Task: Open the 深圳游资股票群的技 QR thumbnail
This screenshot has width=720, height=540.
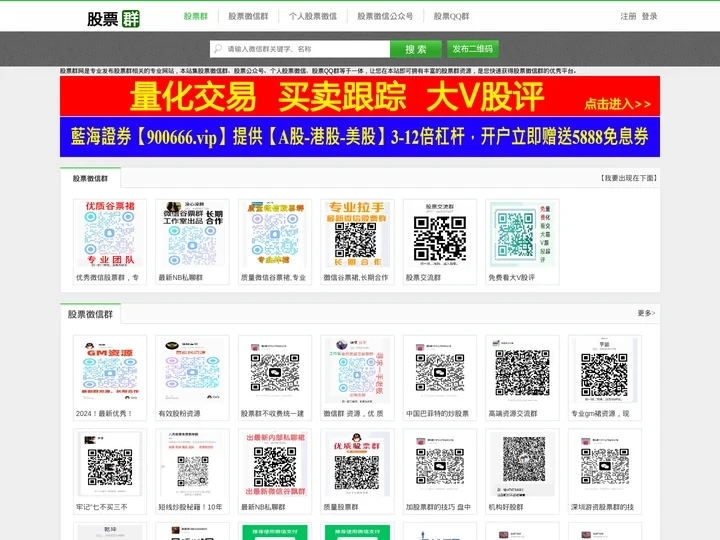Action: pyautogui.click(x=604, y=464)
